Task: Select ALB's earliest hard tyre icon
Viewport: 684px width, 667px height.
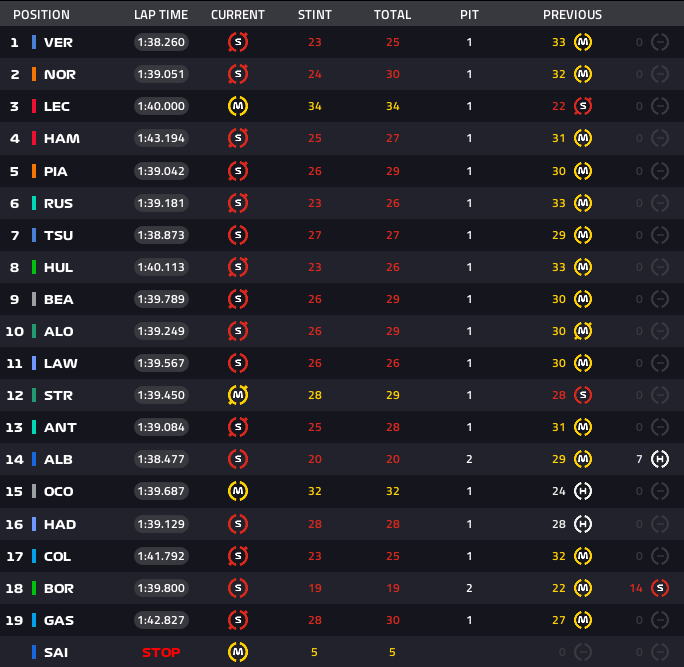Action: pos(659,459)
